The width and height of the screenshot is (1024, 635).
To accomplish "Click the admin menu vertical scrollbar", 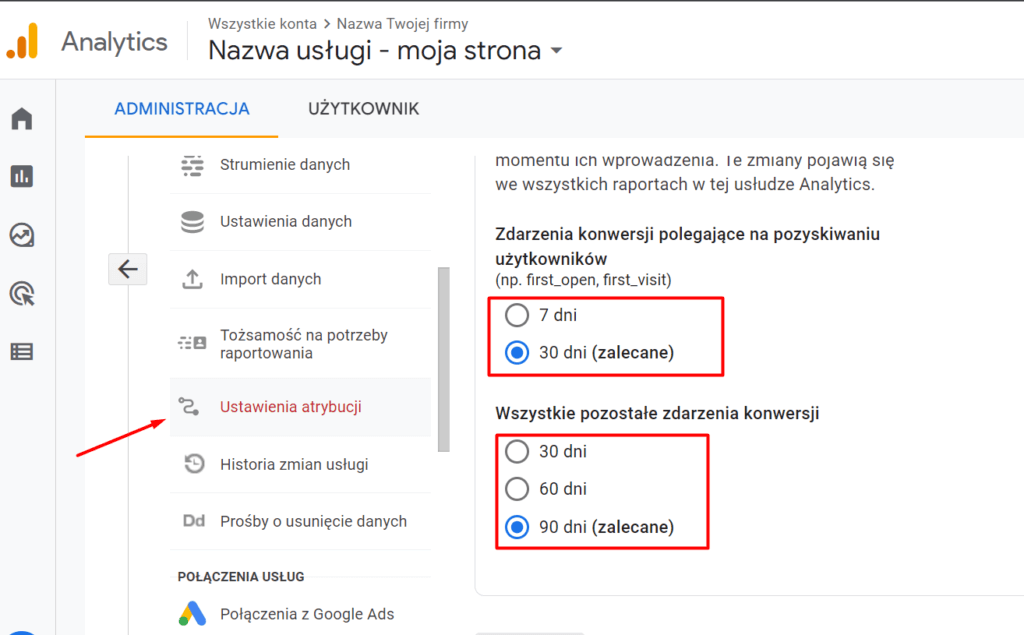I will [444, 360].
